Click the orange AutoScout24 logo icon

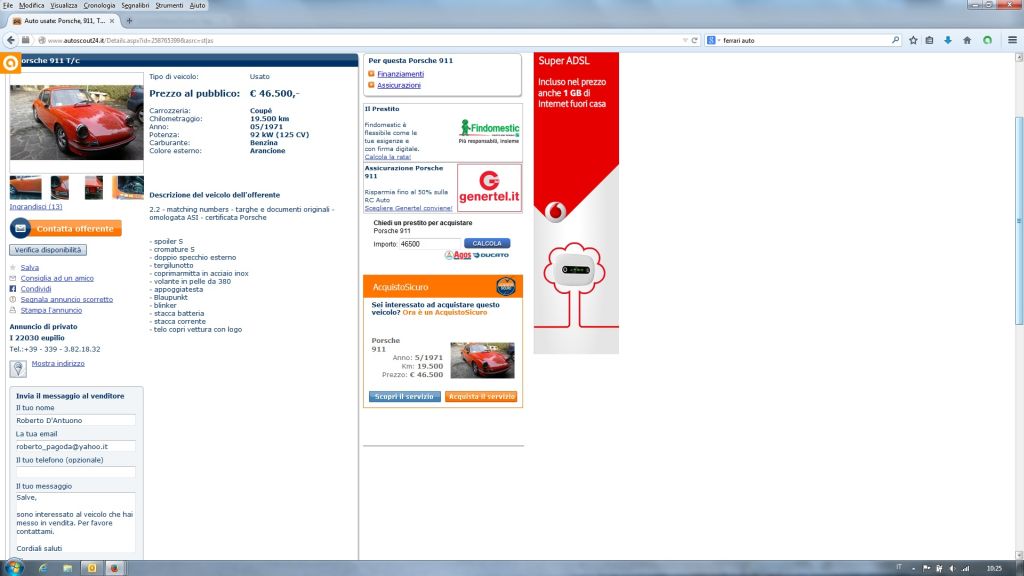point(10,63)
